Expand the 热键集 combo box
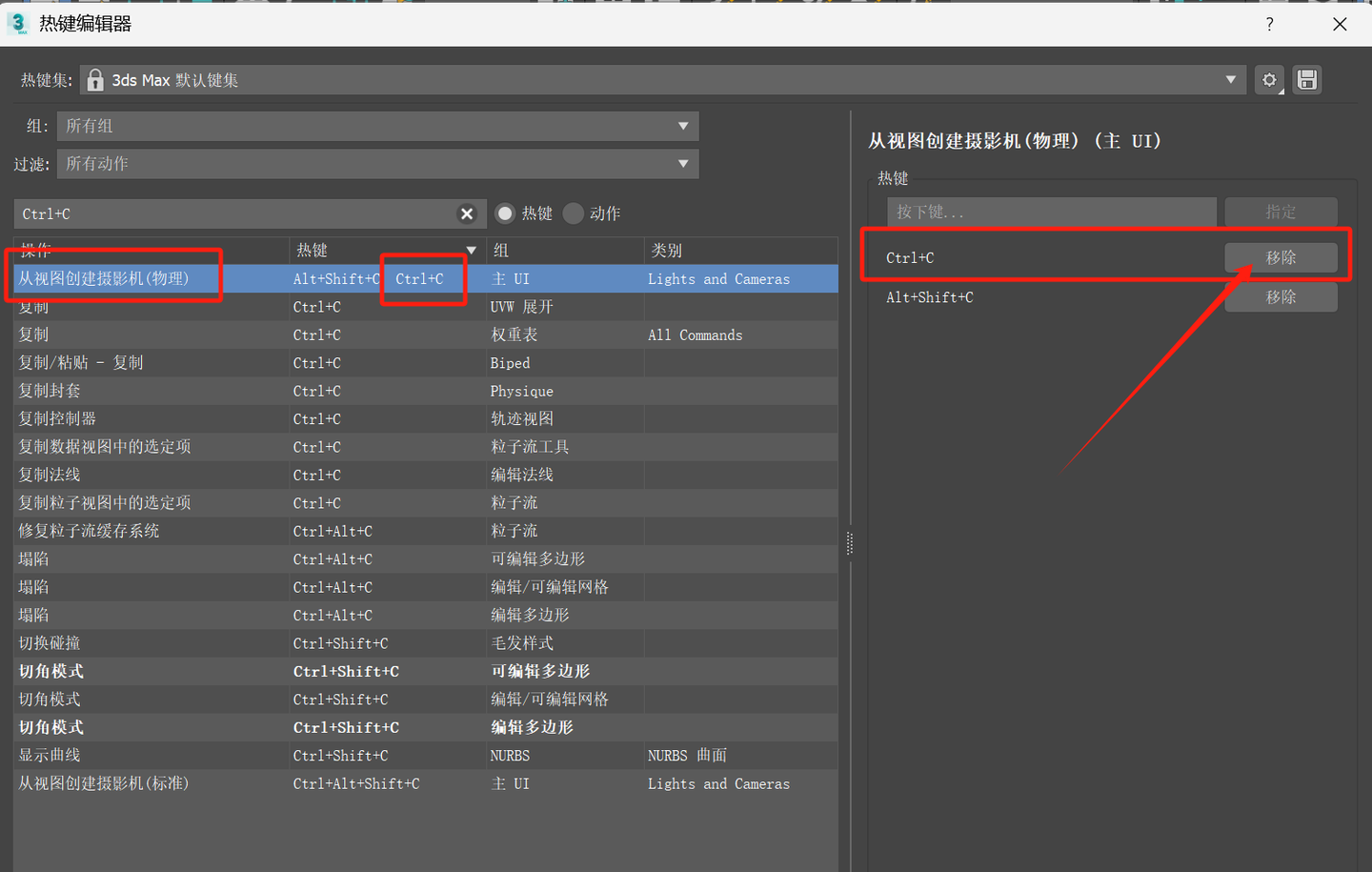Viewport: 1372px width, 872px height. pos(1231,80)
